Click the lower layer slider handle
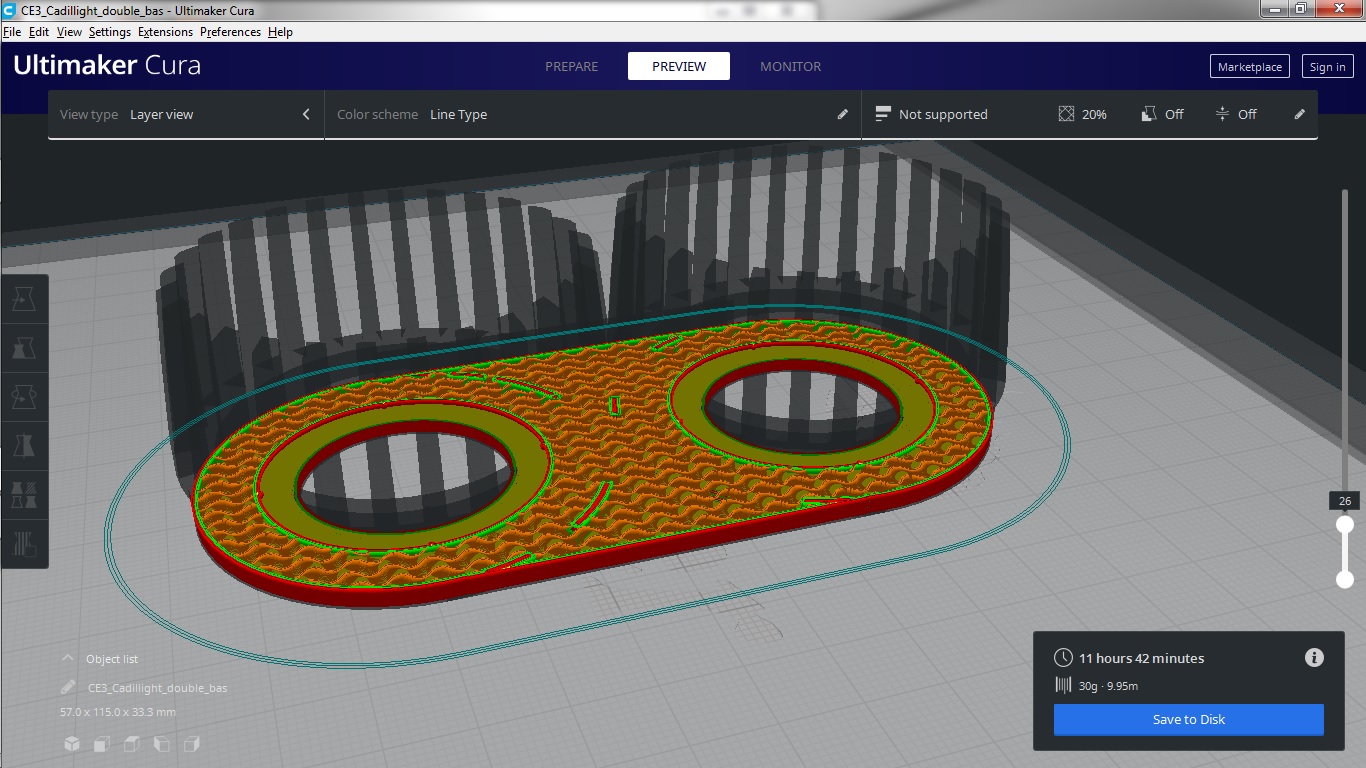The height and width of the screenshot is (768, 1366). click(1345, 579)
